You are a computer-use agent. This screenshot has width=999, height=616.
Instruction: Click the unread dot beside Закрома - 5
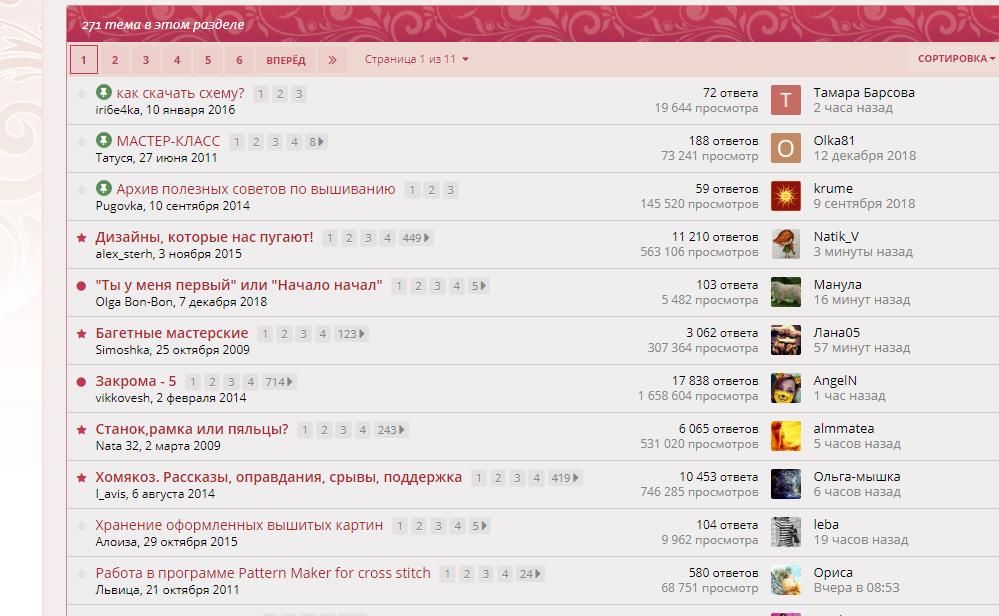click(82, 382)
